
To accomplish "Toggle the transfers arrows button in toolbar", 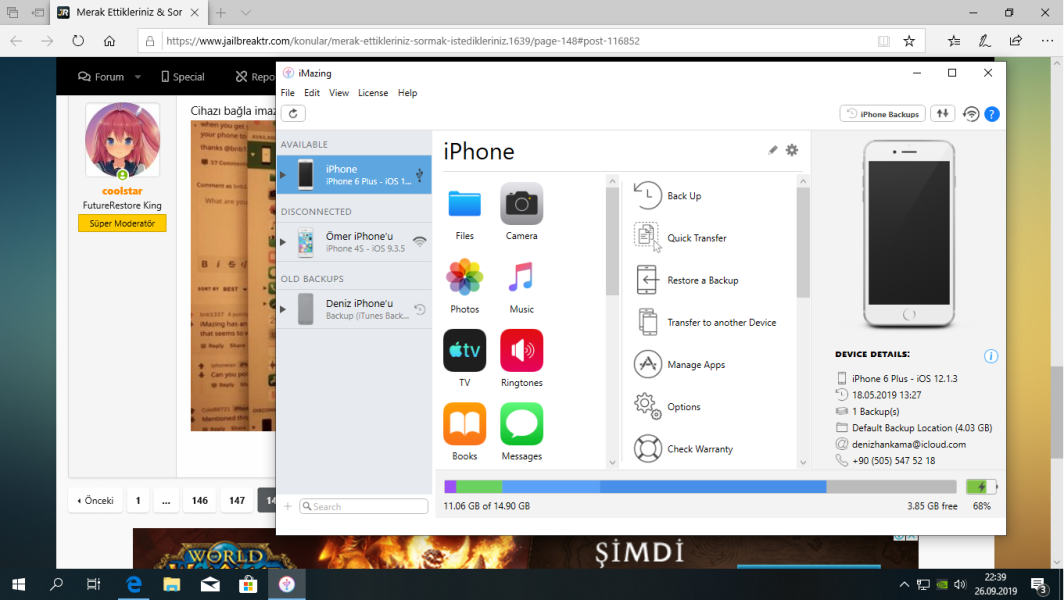I will point(942,114).
